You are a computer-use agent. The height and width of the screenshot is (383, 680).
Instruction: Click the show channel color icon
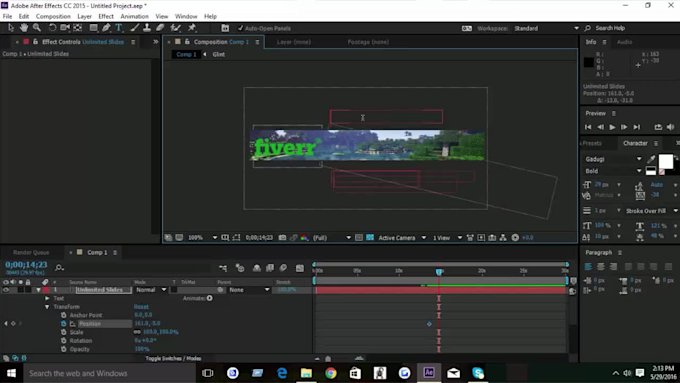click(x=304, y=238)
